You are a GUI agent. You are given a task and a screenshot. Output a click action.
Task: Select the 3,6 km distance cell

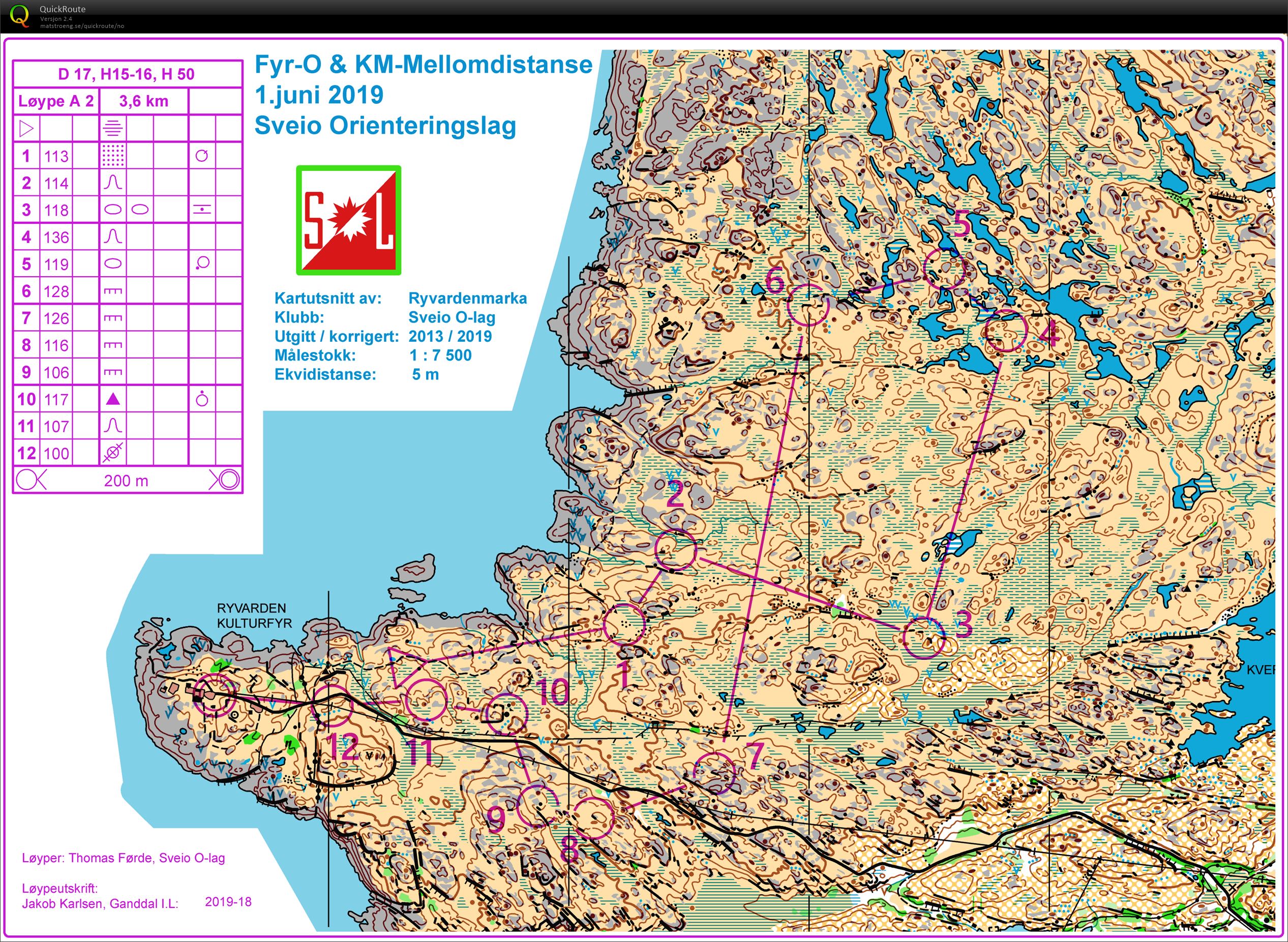tap(142, 102)
